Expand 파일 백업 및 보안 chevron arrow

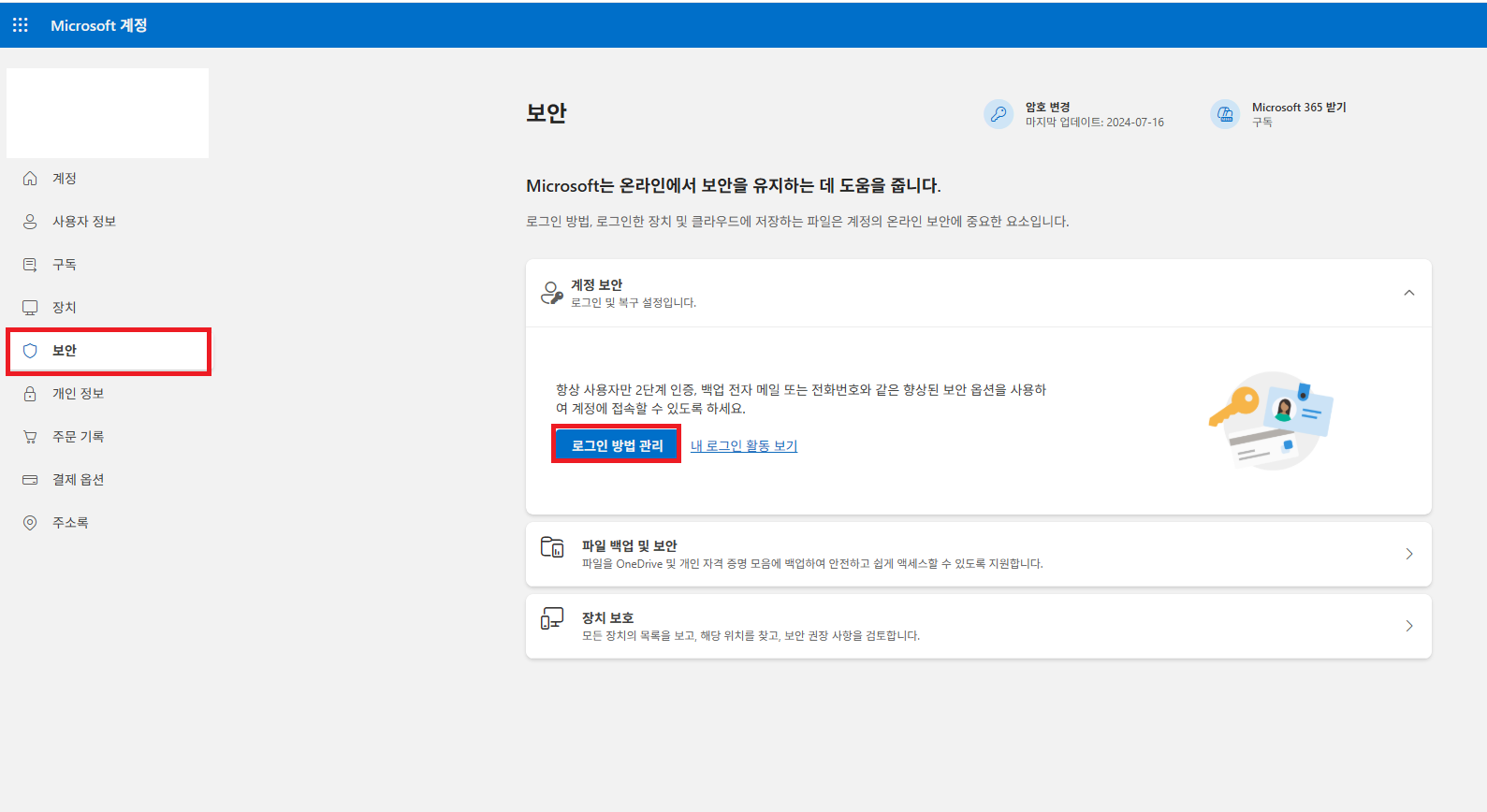coord(1409,554)
